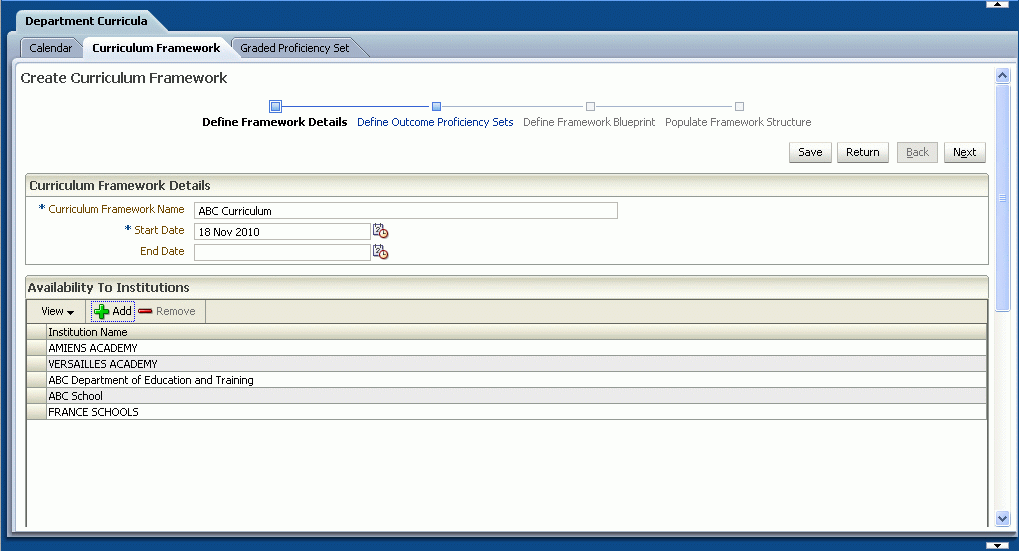
Task: Switch to the Calendar tab
Action: coord(51,48)
